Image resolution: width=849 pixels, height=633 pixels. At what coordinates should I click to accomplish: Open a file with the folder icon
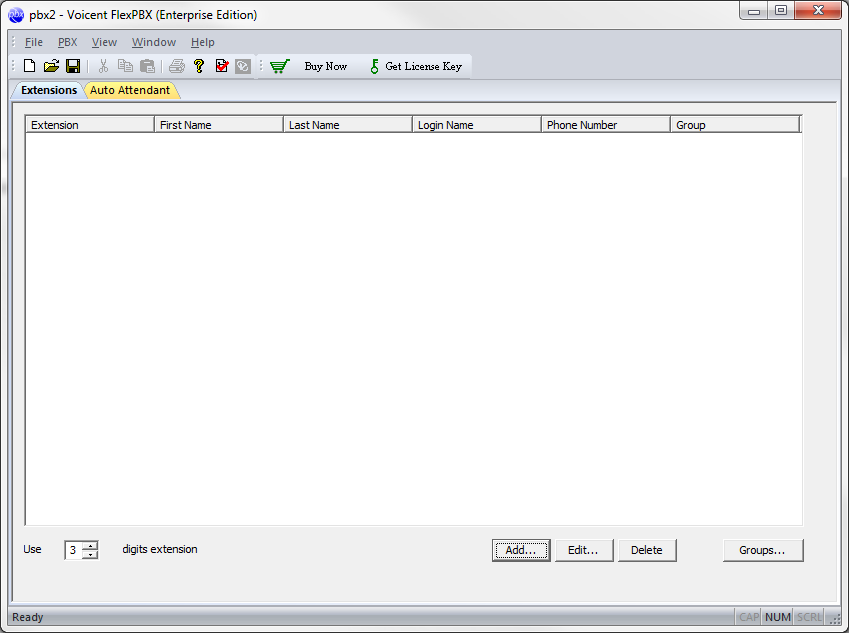(x=51, y=66)
